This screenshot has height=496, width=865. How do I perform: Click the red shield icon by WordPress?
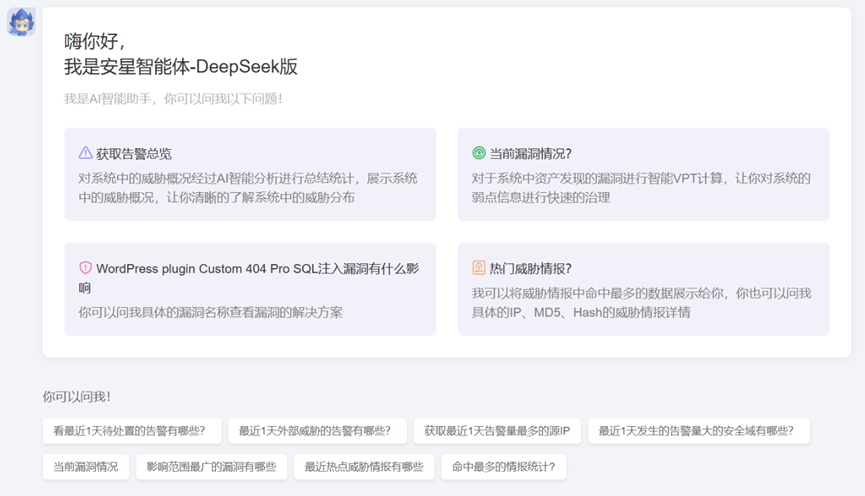pos(85,269)
